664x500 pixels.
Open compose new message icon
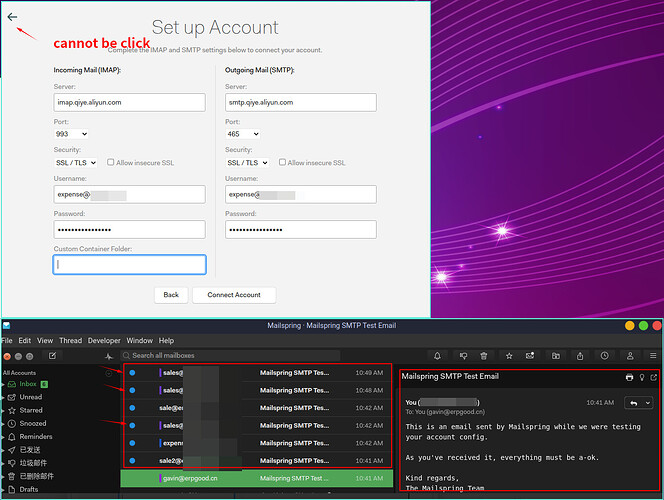click(x=53, y=356)
